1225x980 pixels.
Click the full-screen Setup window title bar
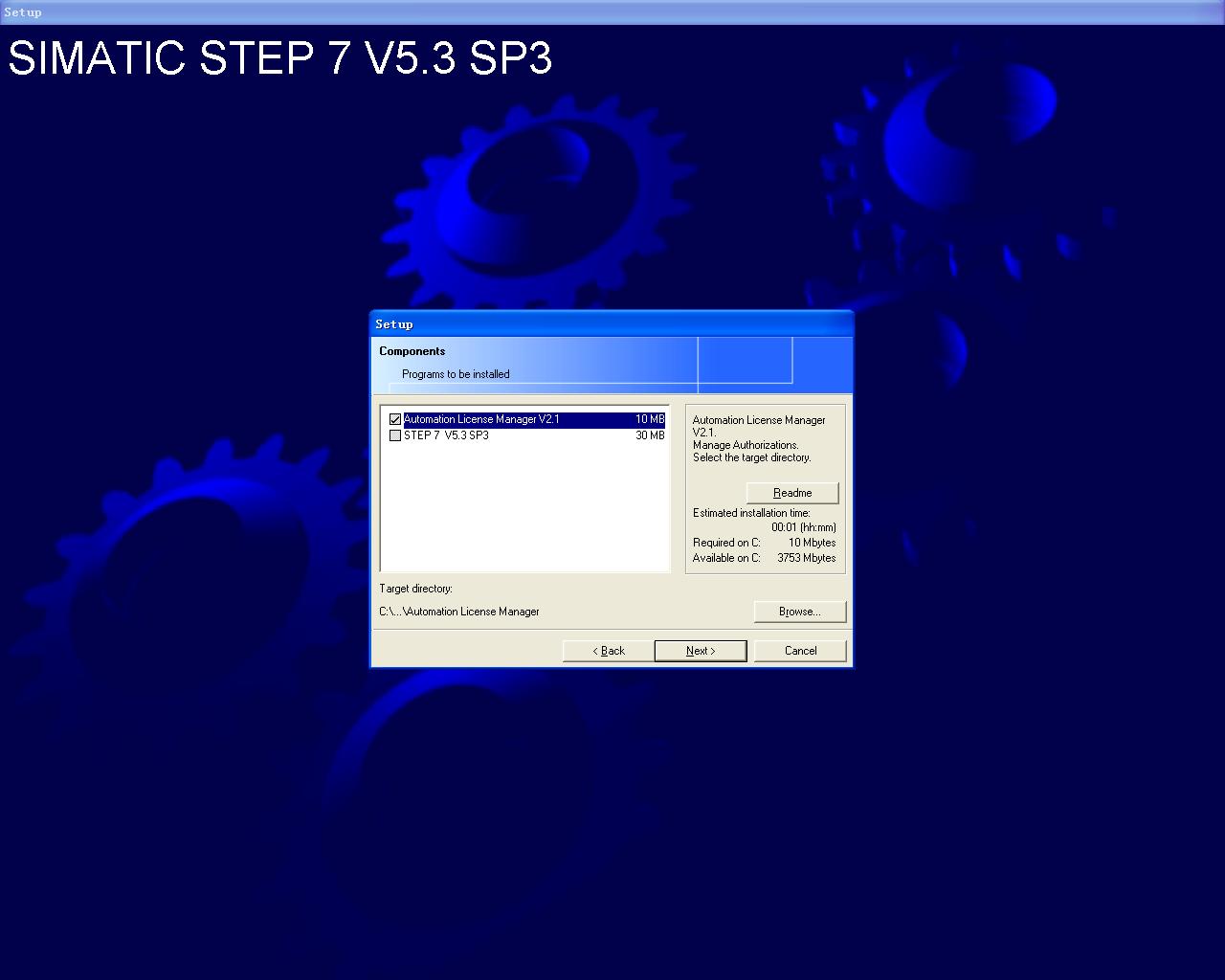[612, 12]
